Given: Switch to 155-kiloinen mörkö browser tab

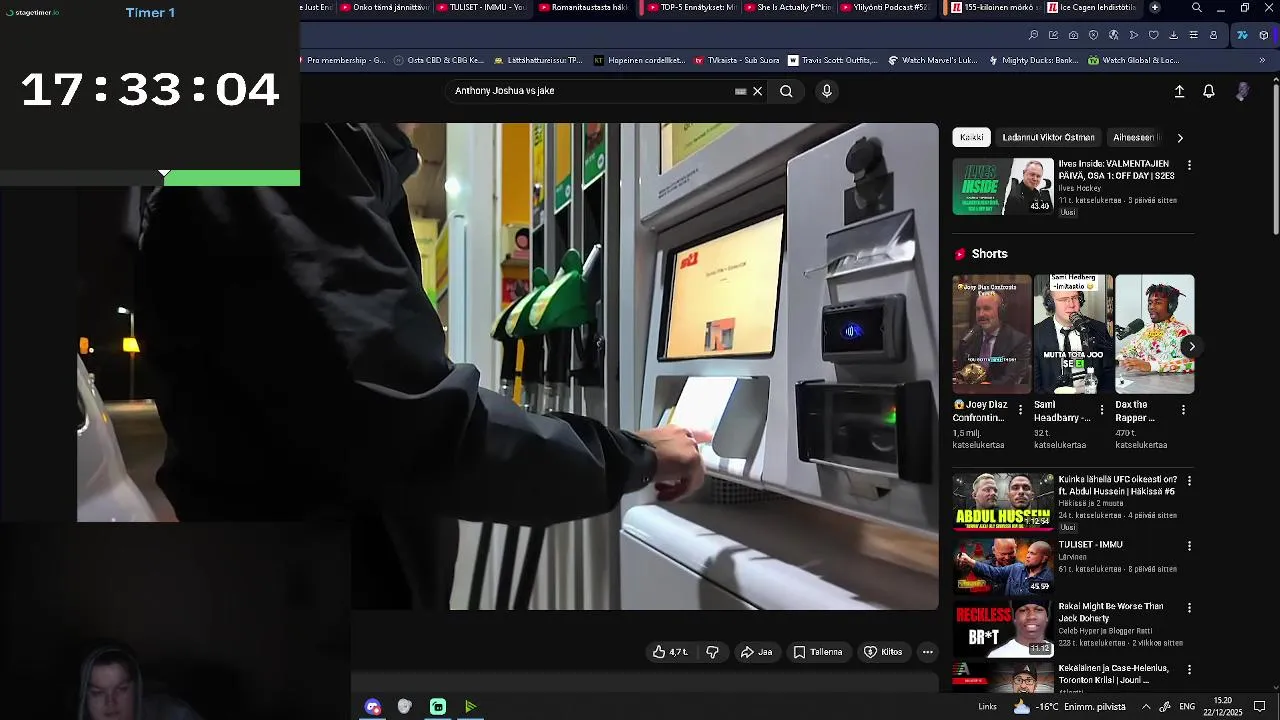Looking at the screenshot, I should pyautogui.click(x=992, y=8).
